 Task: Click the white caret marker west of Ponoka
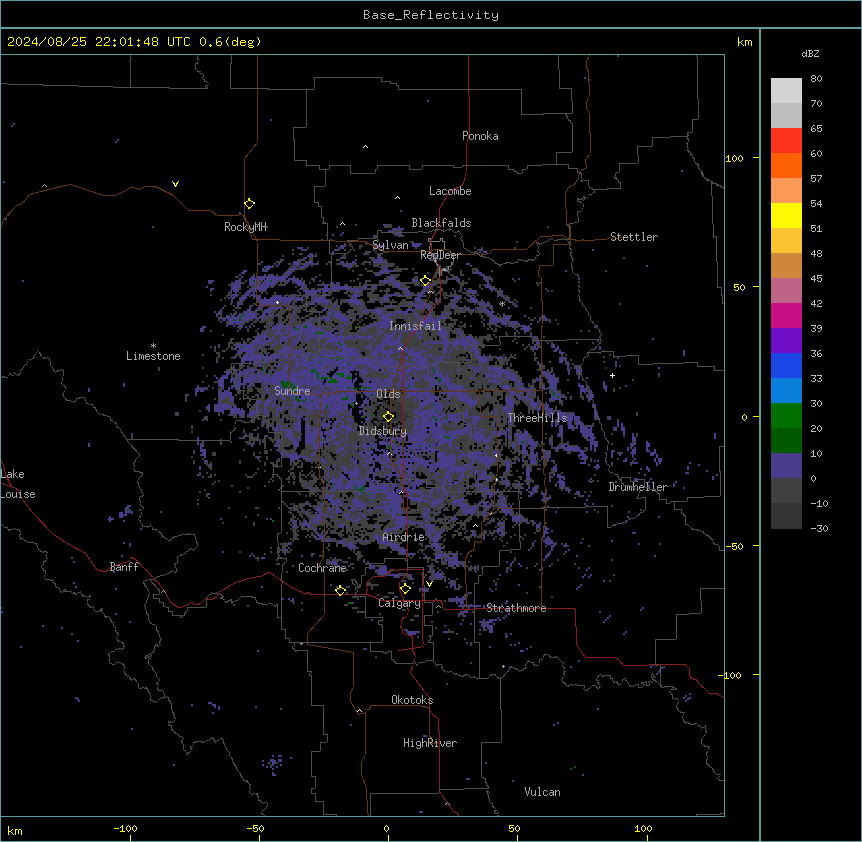[x=366, y=147]
